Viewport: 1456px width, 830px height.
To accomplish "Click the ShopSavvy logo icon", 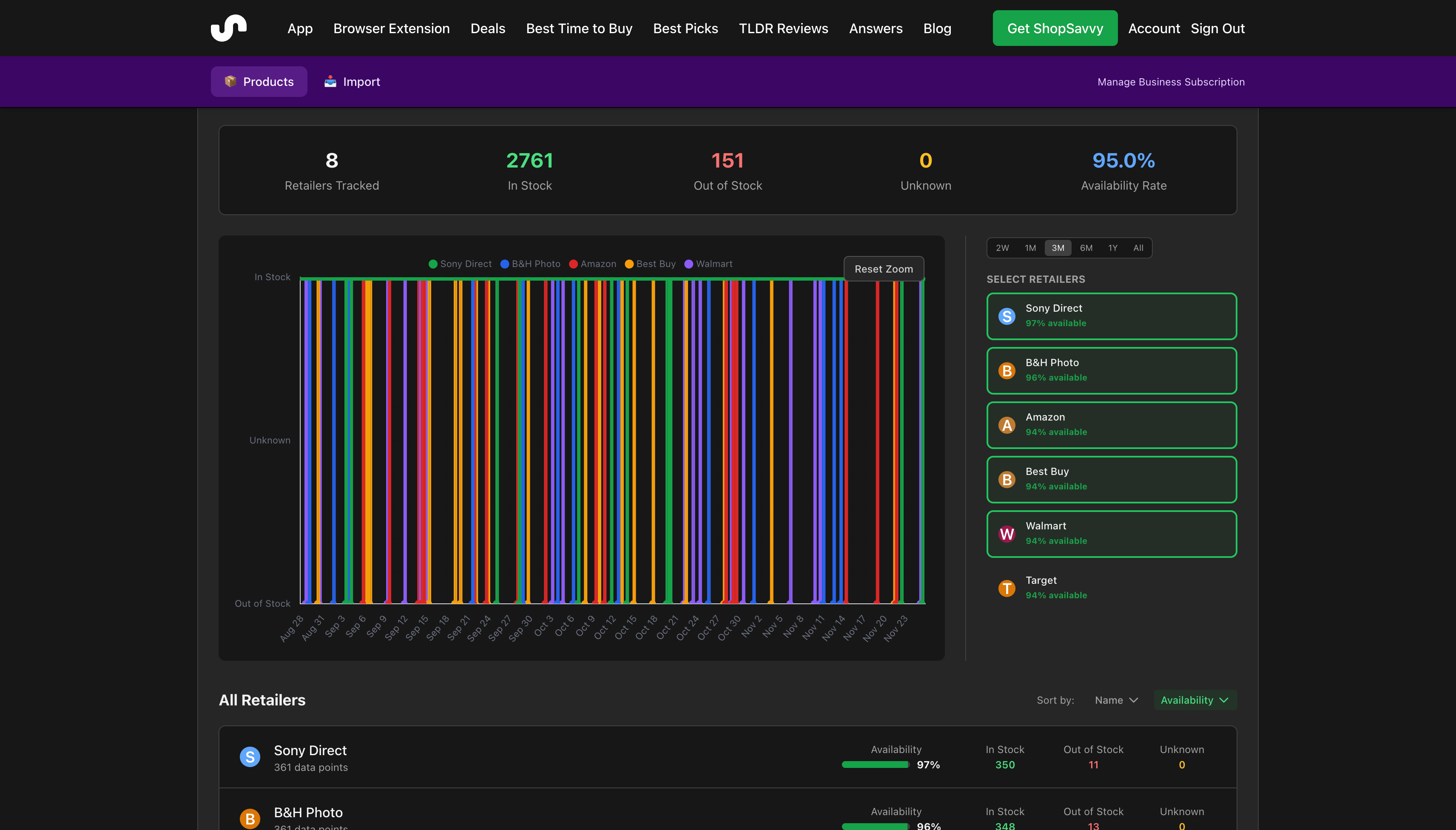I will point(229,27).
